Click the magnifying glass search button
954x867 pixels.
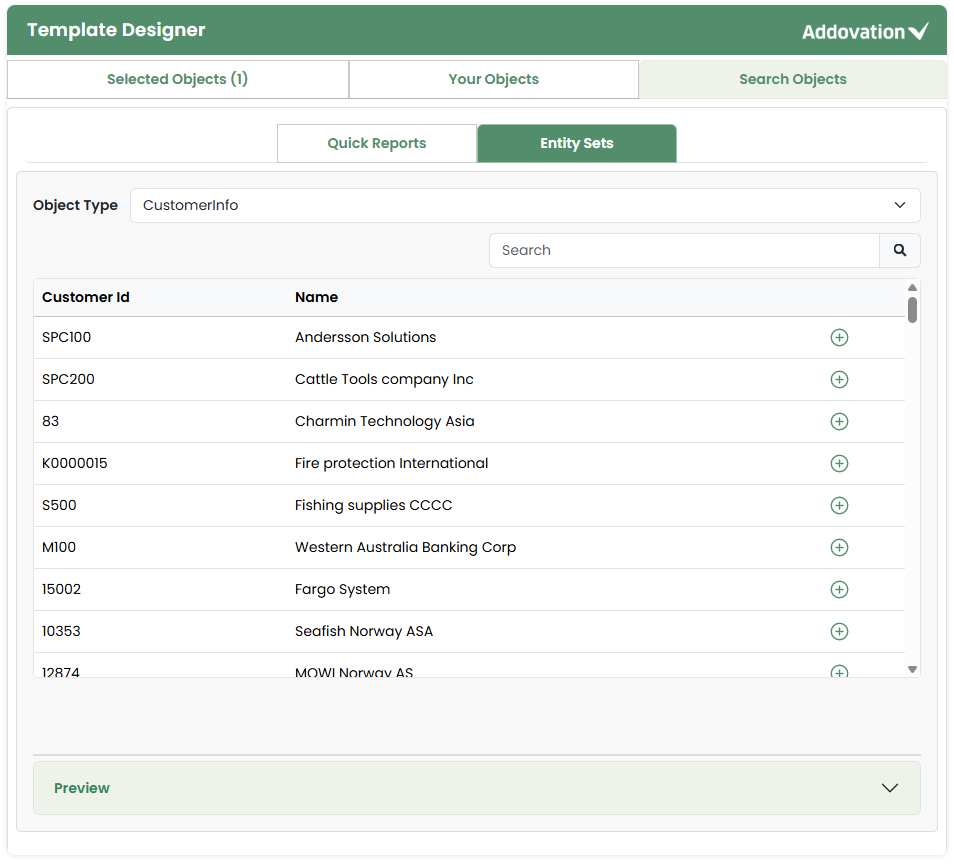coord(899,251)
